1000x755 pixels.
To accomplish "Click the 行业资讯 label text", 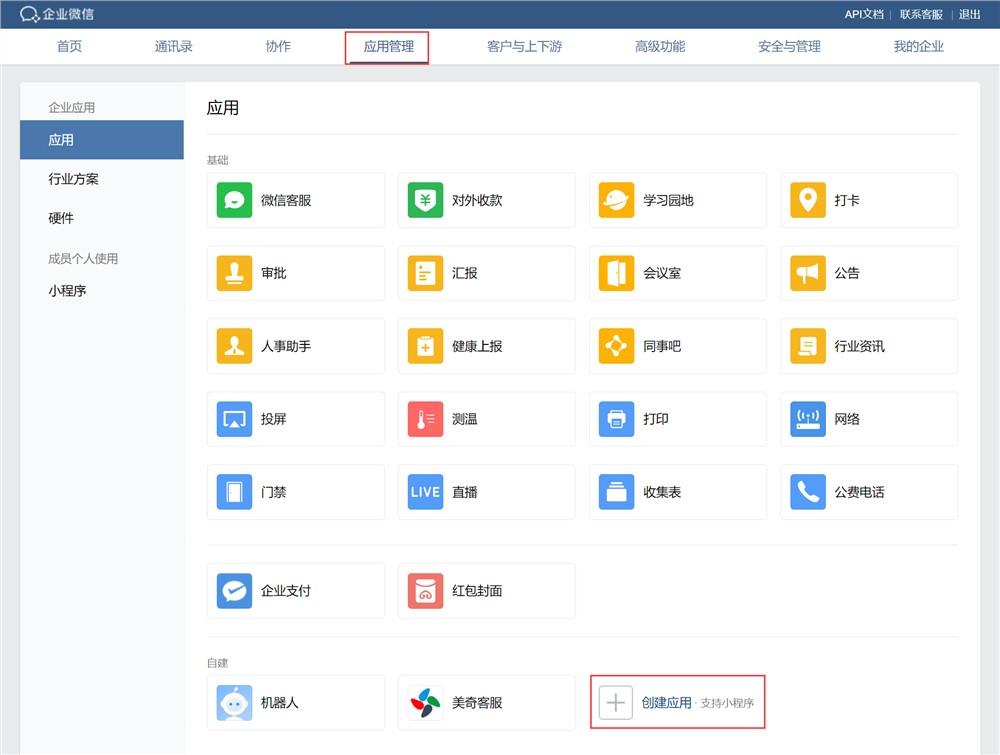I will (860, 346).
